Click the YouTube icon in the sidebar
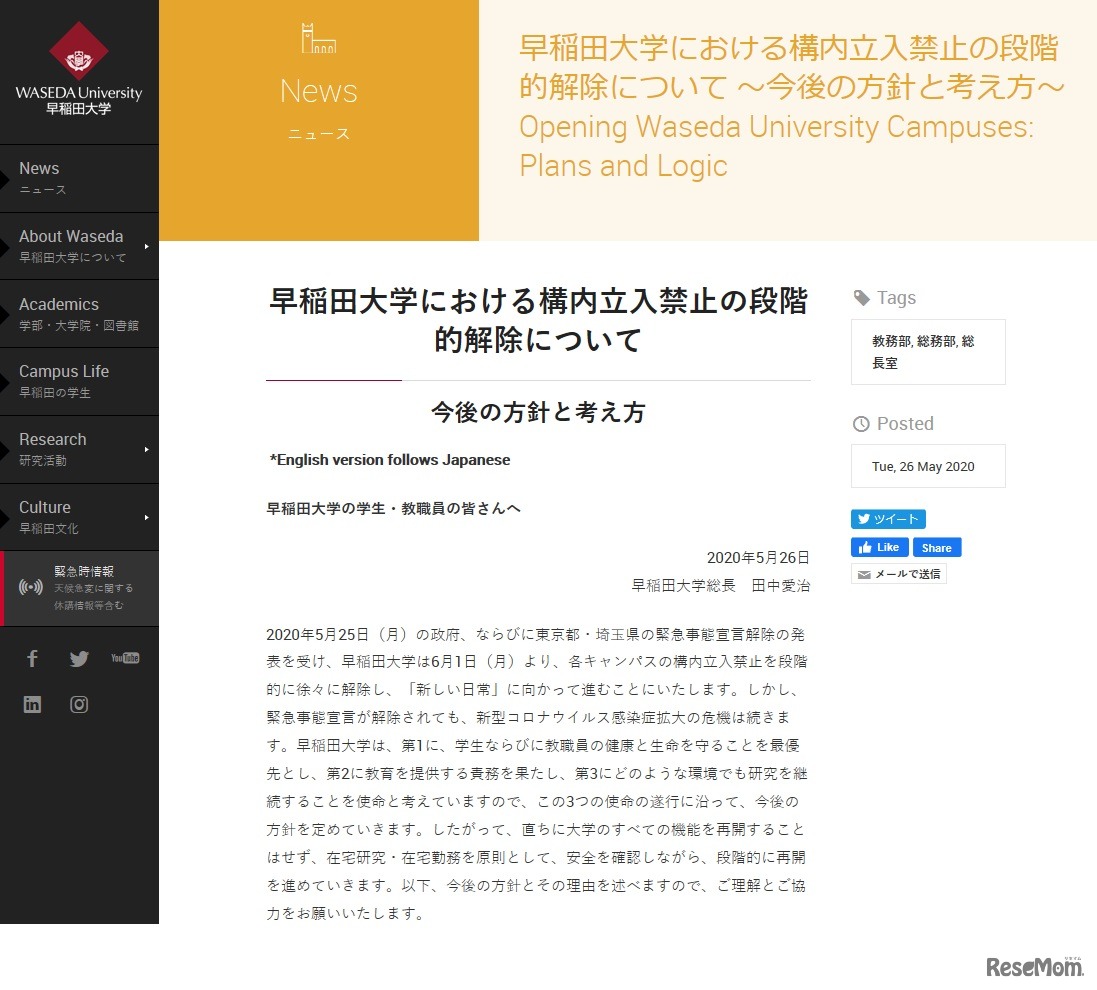The width and height of the screenshot is (1097, 990). [125, 658]
